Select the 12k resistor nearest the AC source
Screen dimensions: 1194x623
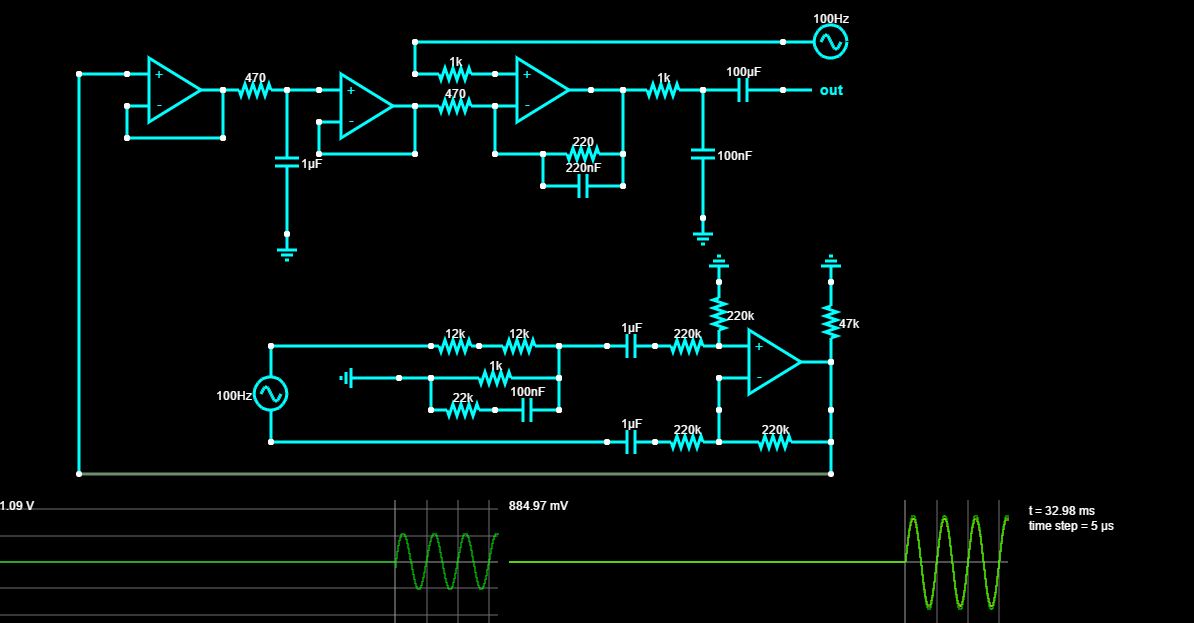pos(455,346)
